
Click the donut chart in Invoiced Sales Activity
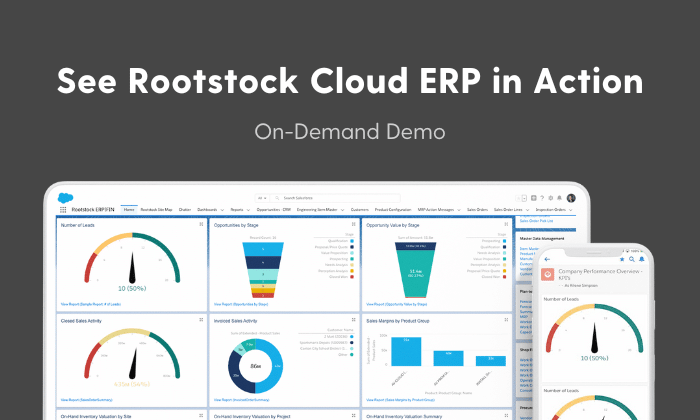(255, 366)
